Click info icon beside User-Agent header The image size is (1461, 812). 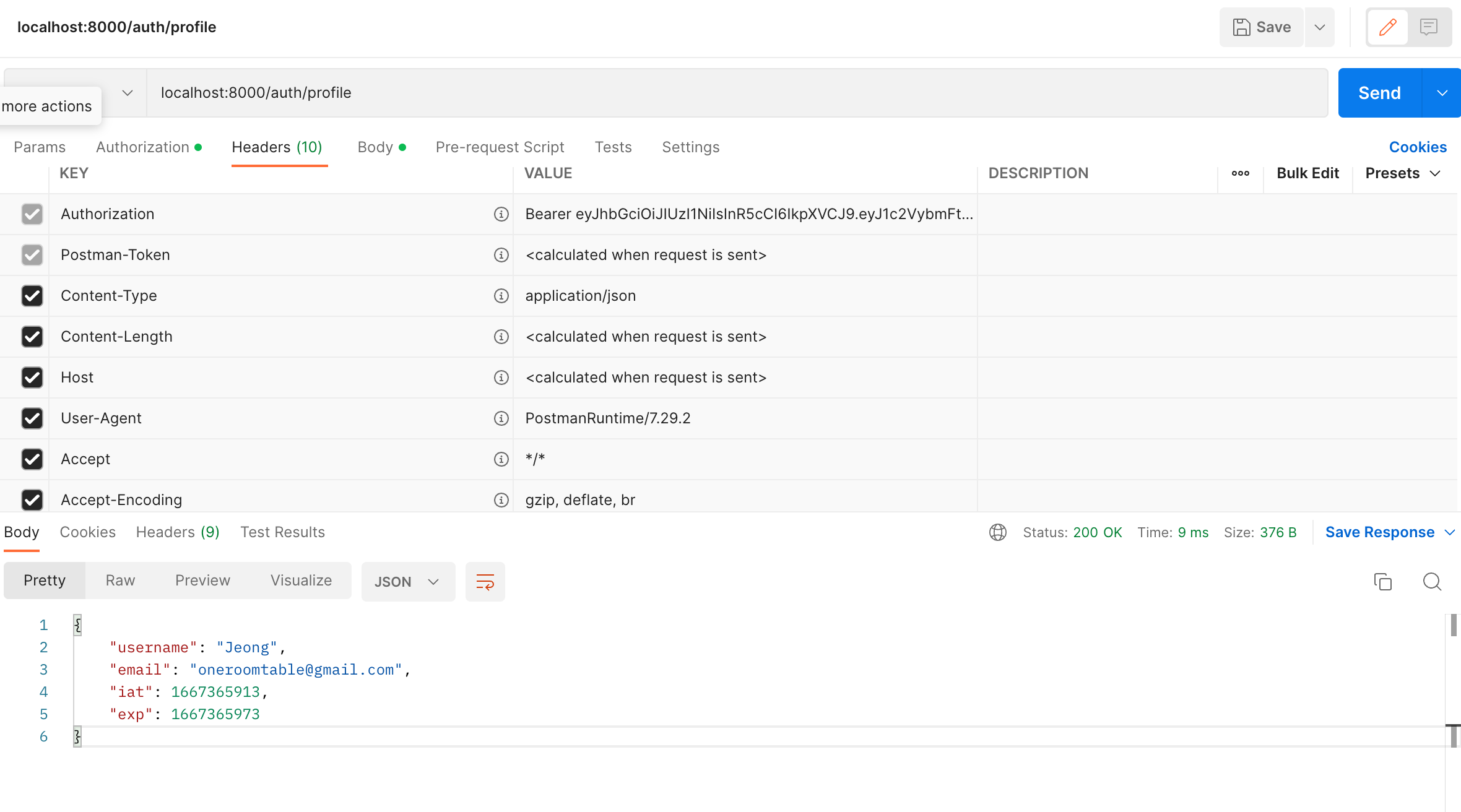[501, 418]
